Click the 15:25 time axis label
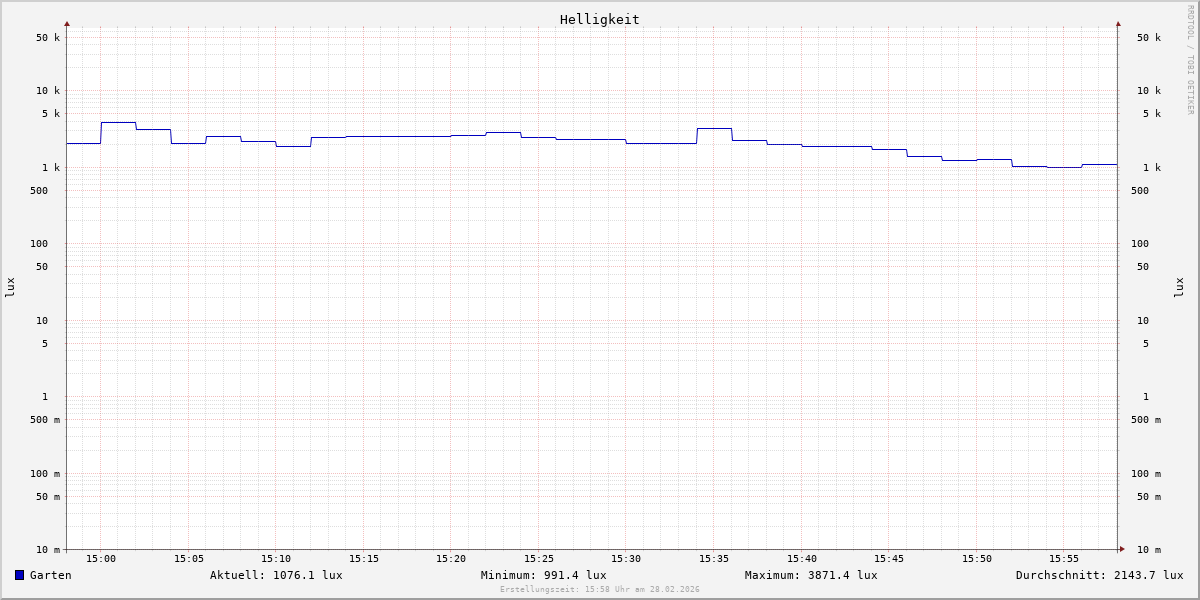The image size is (1200, 600). click(x=539, y=559)
